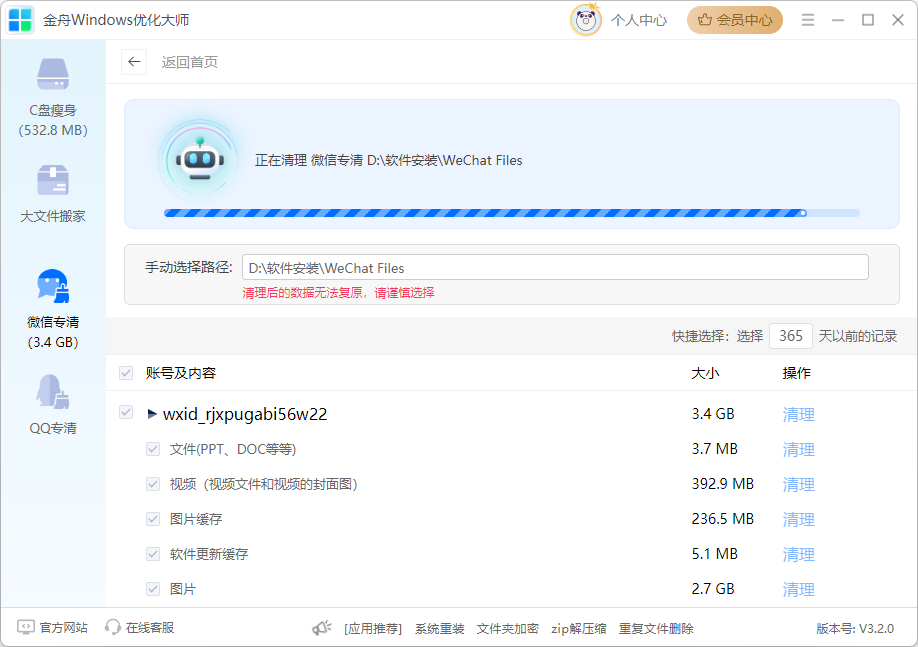Click the panda avatar icon
Viewport: 918px width, 647px height.
click(x=585, y=20)
